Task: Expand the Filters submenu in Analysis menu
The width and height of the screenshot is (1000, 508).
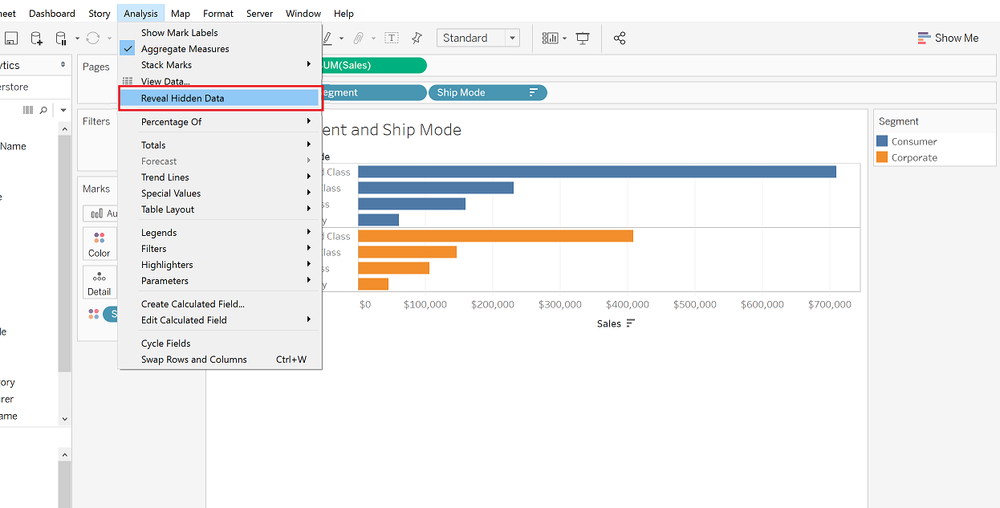Action: coord(220,249)
